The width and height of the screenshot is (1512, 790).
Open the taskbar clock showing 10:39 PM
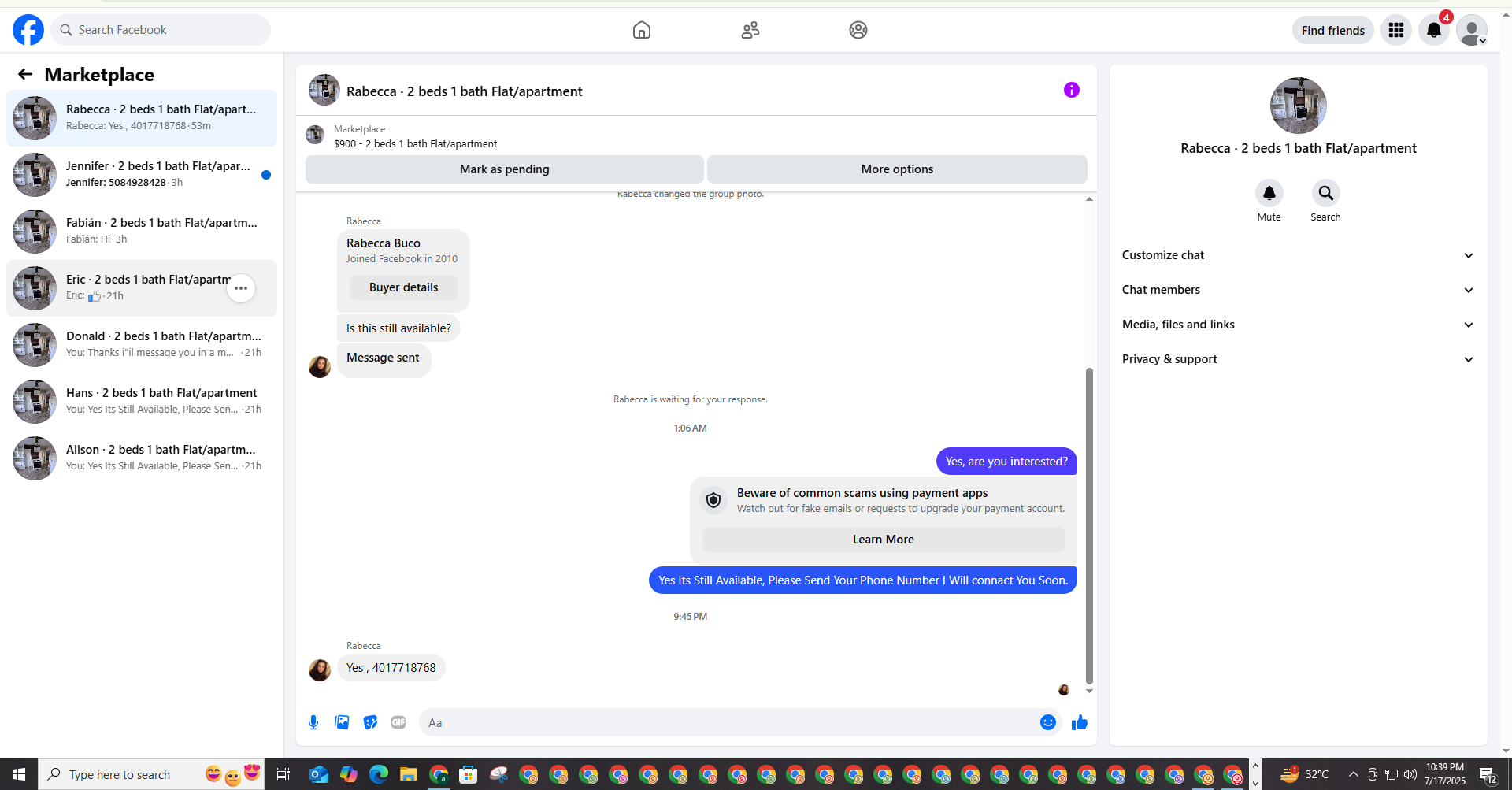[x=1445, y=774]
